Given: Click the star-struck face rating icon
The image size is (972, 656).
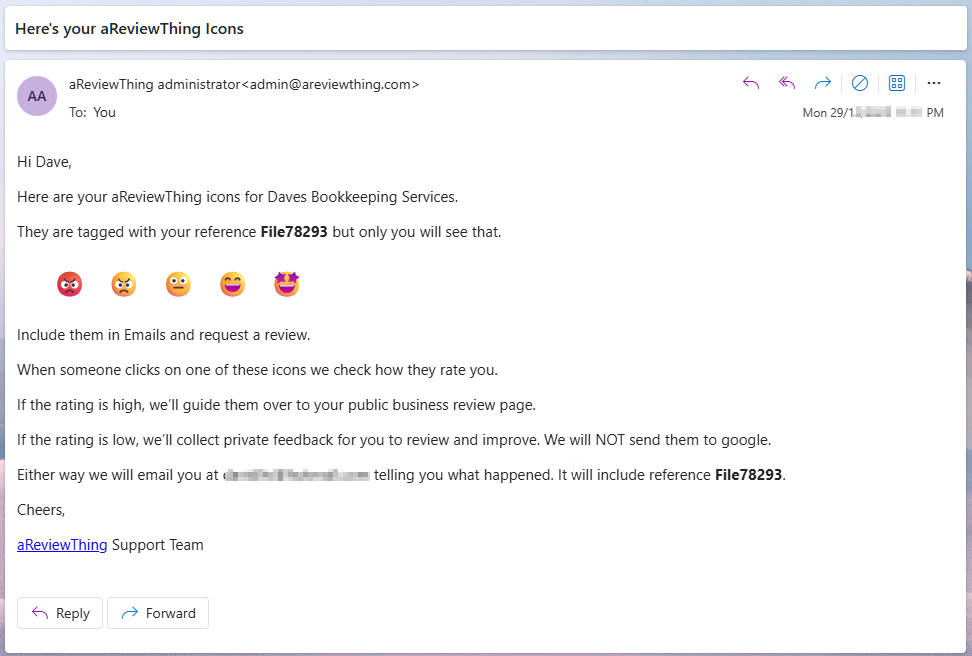Looking at the screenshot, I should (287, 283).
